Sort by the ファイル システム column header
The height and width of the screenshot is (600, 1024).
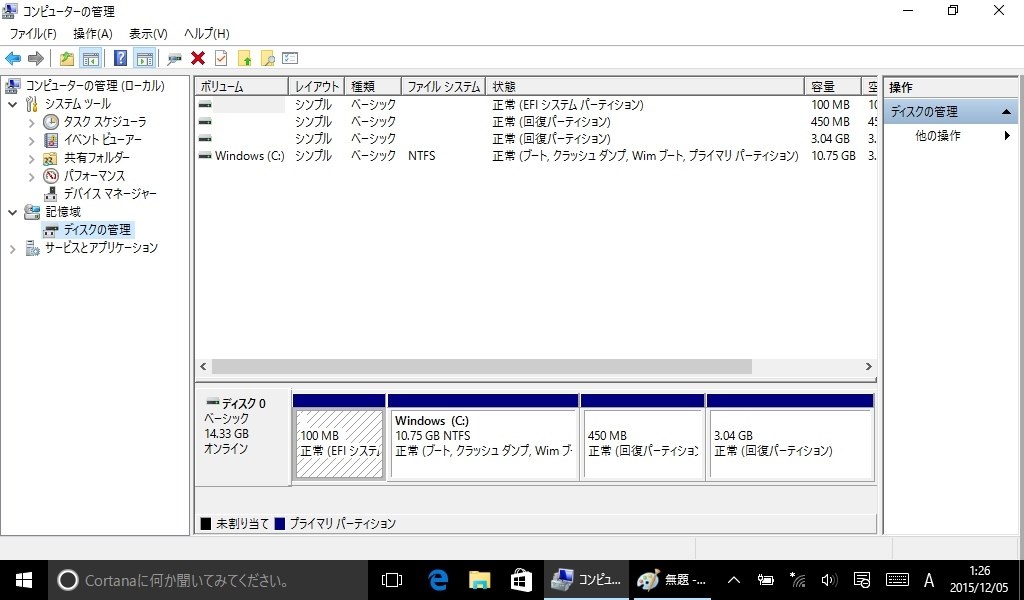443,86
